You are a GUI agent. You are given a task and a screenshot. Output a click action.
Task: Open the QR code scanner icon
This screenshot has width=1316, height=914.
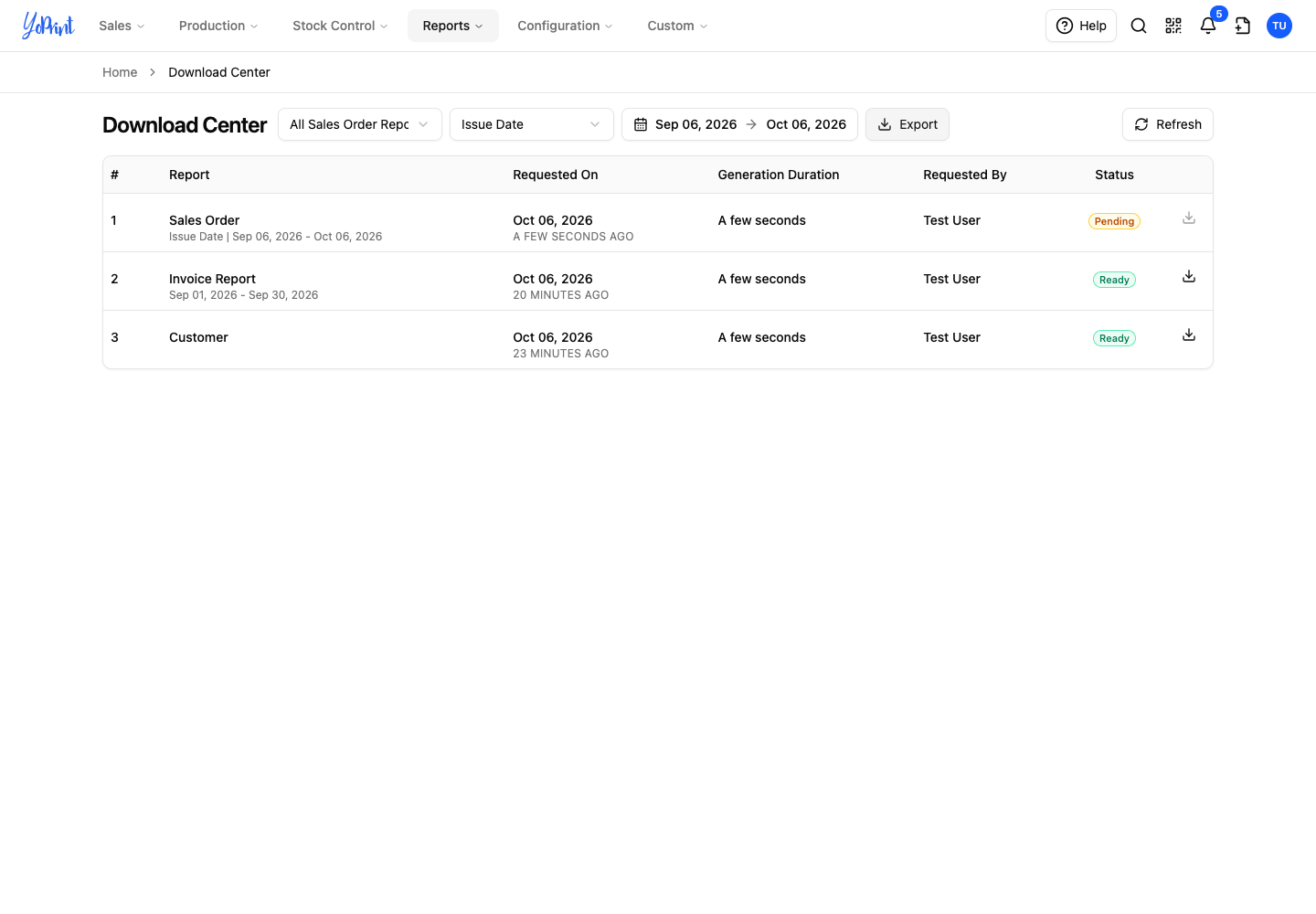click(x=1173, y=26)
